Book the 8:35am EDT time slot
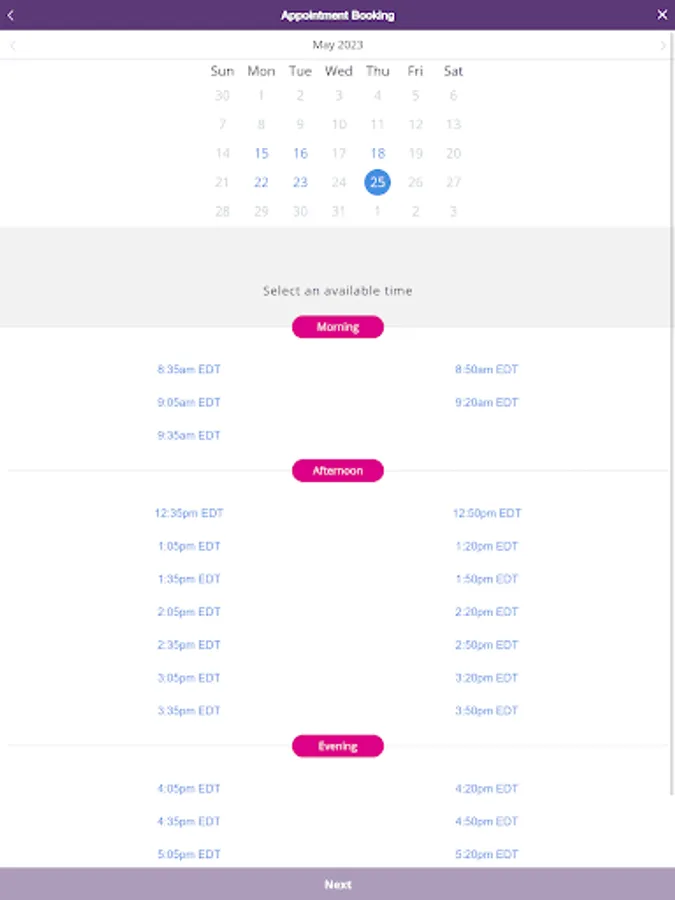 point(189,370)
